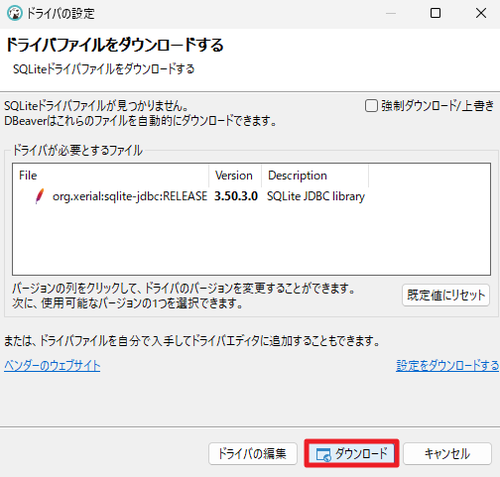Click the empty area of file list
The image size is (500, 477).
(x=252, y=240)
